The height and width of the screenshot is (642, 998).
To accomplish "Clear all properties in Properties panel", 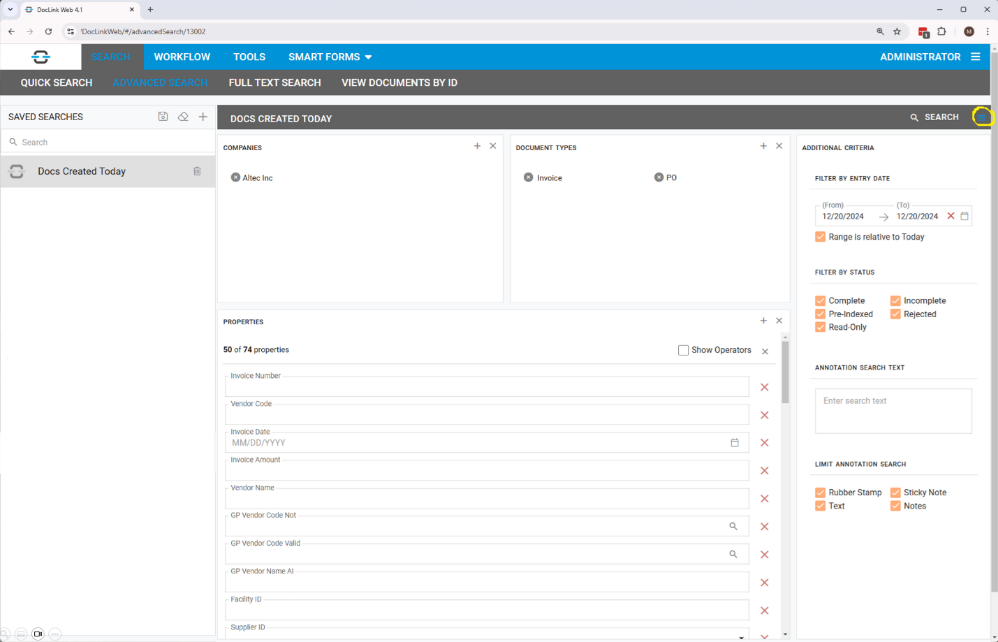I will coord(779,321).
